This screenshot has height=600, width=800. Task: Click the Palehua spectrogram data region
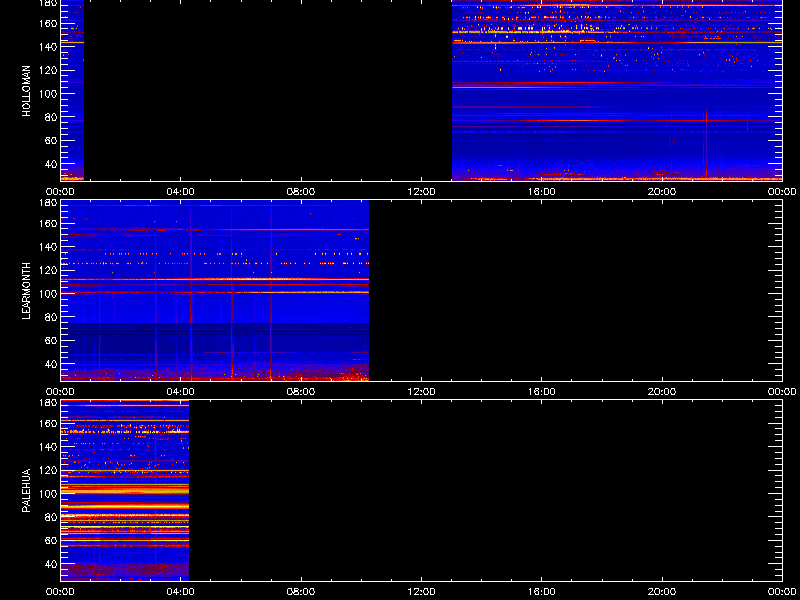tap(125, 490)
